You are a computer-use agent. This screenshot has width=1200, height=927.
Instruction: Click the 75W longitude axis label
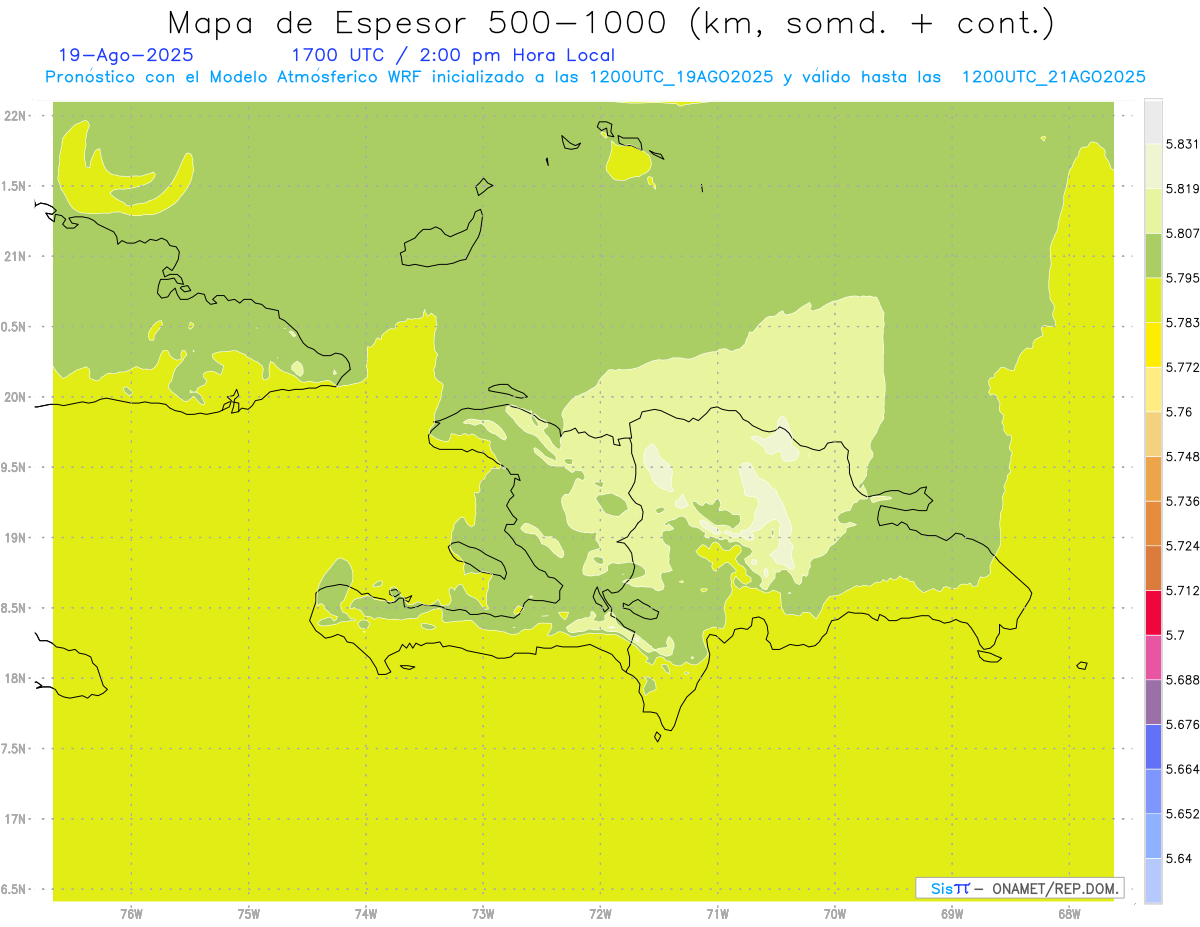click(248, 914)
